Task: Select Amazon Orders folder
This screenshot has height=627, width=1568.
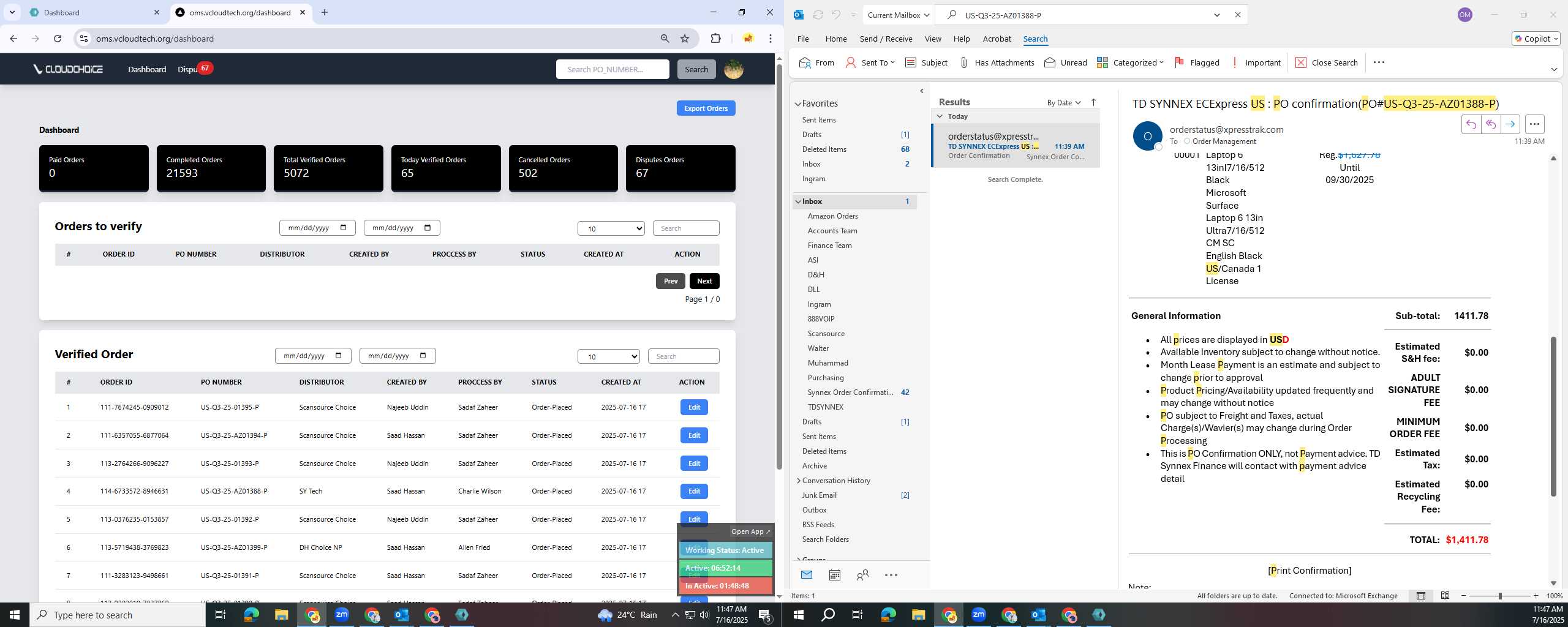Action: tap(832, 216)
